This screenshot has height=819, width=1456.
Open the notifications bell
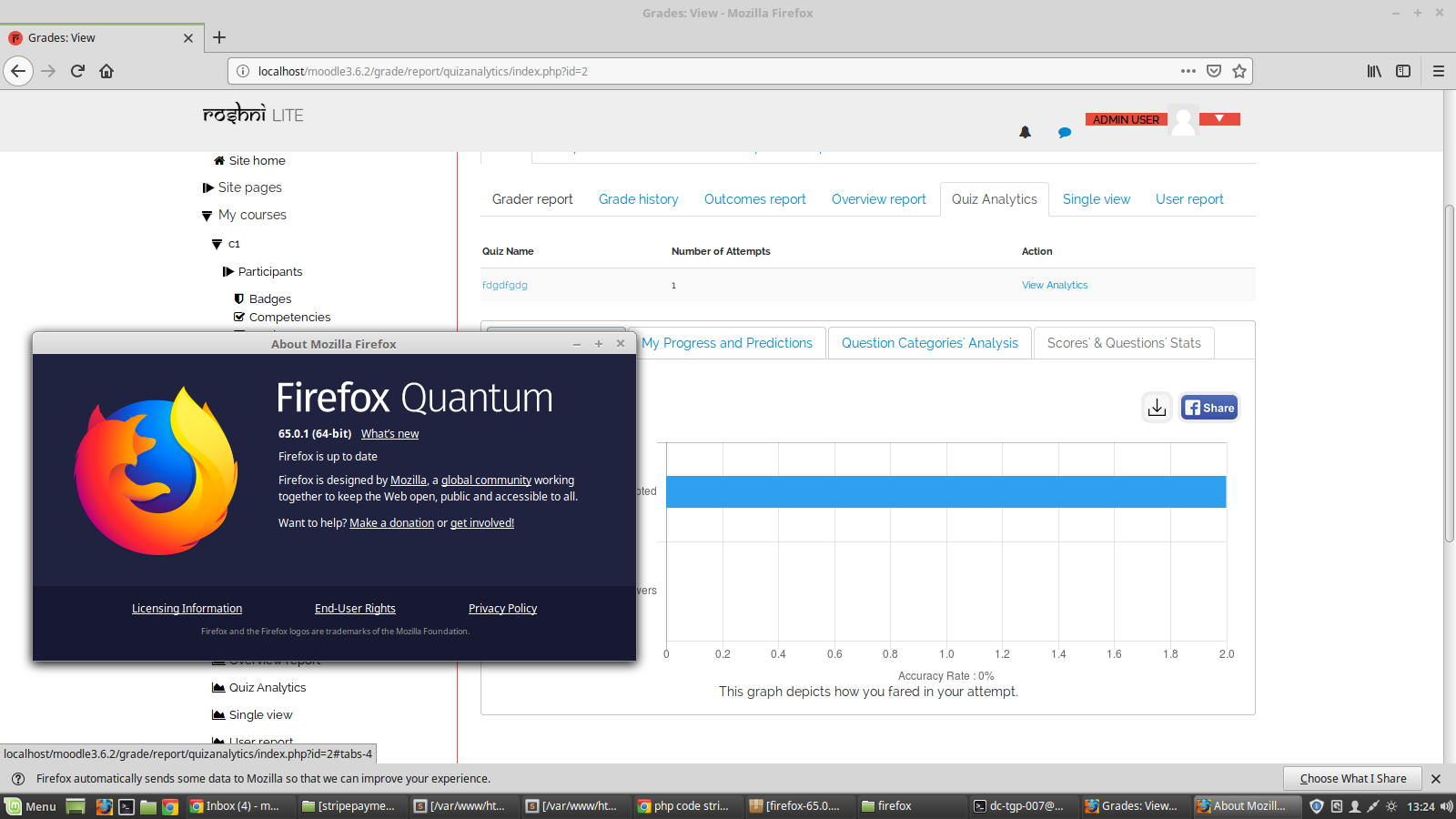[x=1025, y=131]
